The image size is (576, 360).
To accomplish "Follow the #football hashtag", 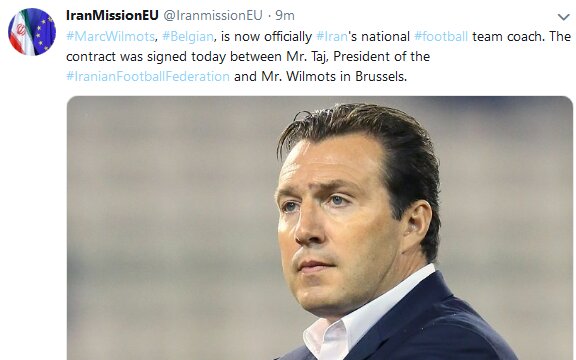I will tap(441, 36).
